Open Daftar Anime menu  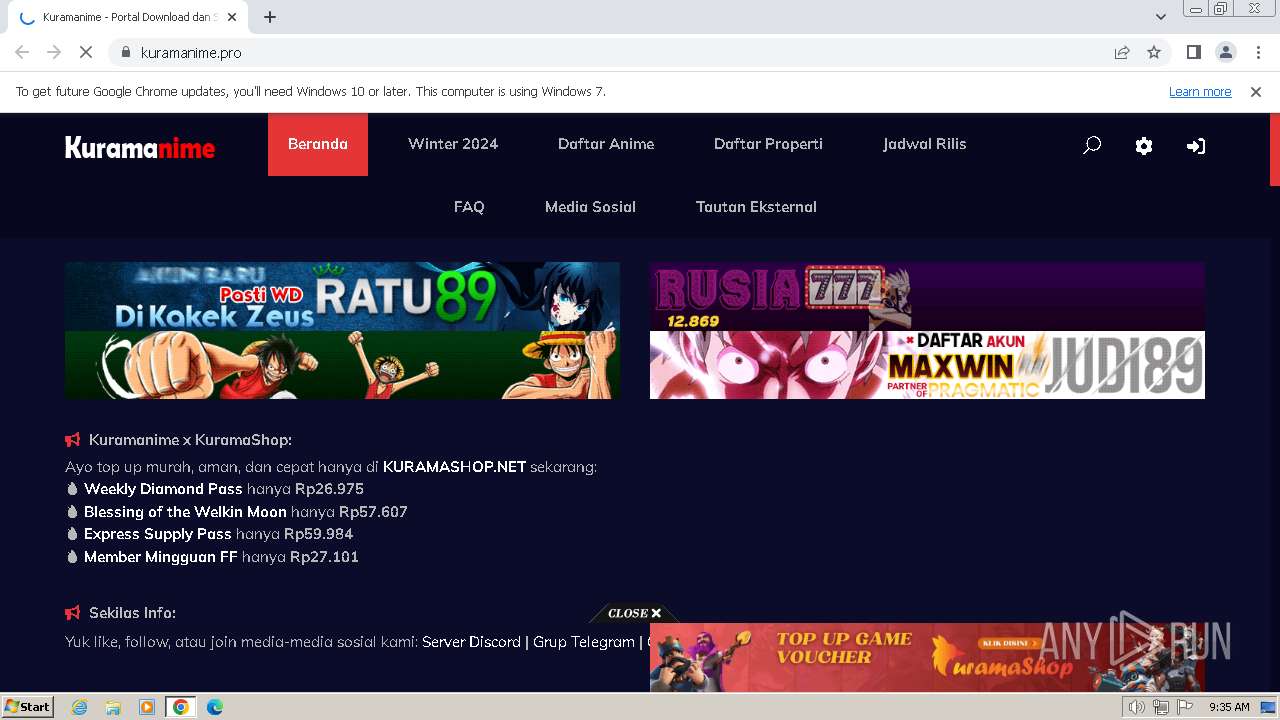[606, 144]
